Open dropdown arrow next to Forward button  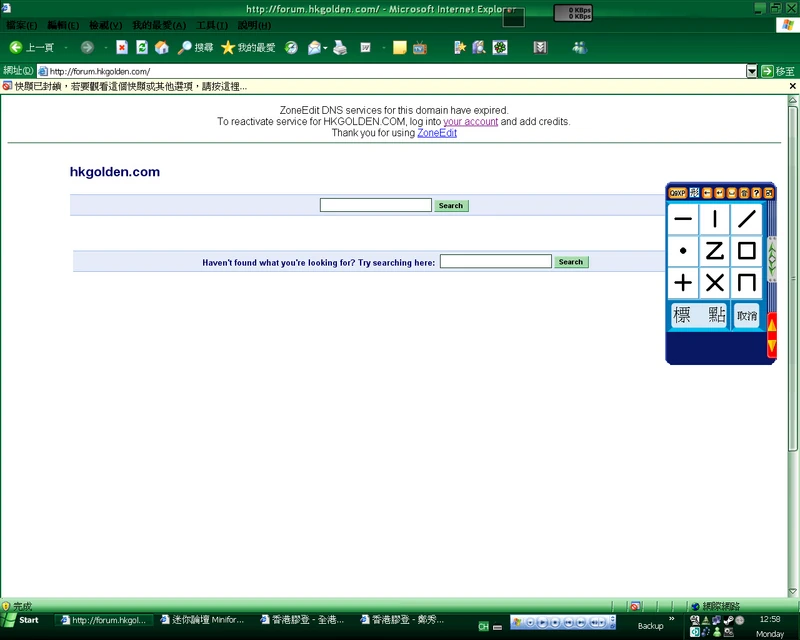(x=105, y=47)
